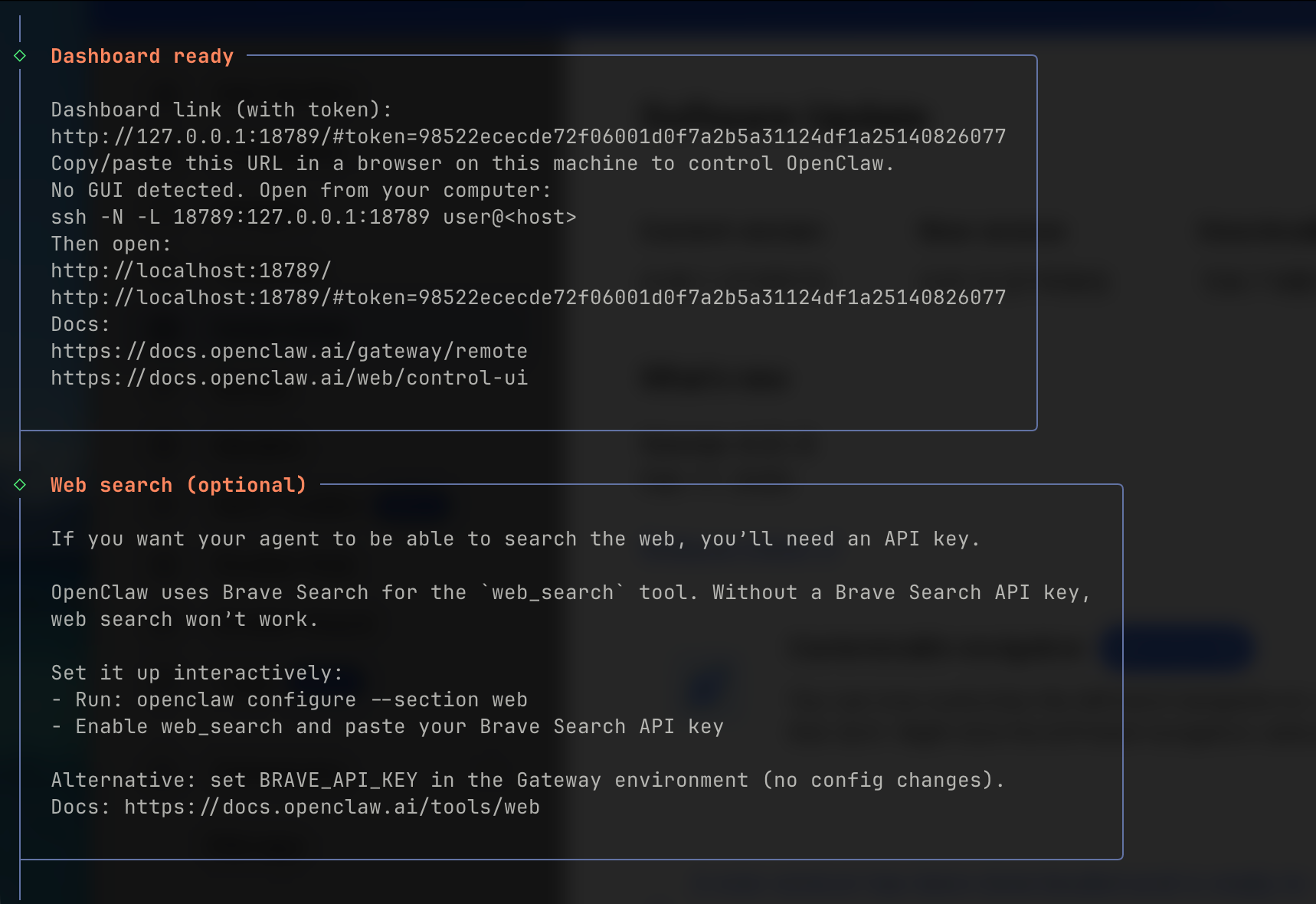Click the Set it up interactively line

pos(197,673)
